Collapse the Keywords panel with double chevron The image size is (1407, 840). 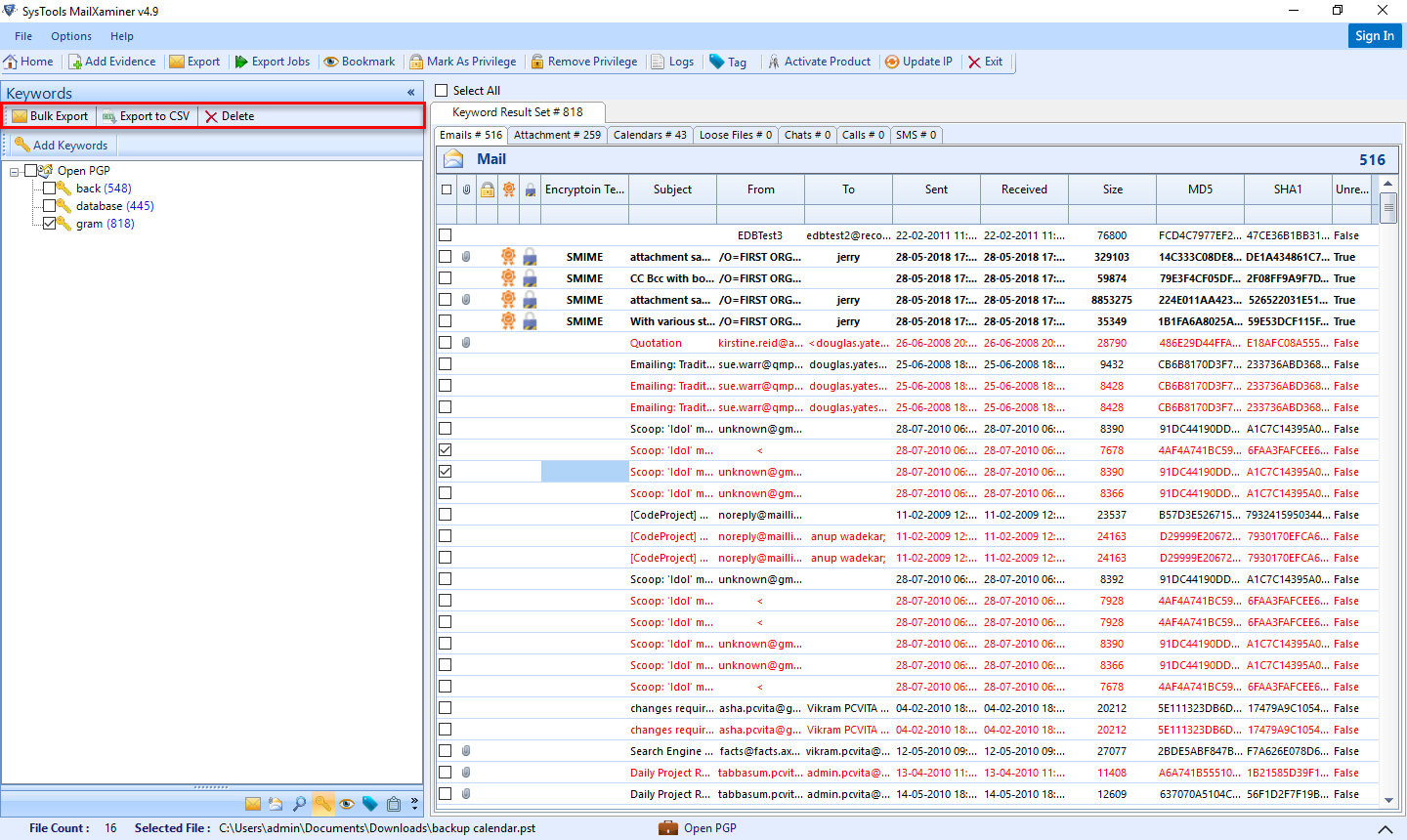(x=411, y=93)
